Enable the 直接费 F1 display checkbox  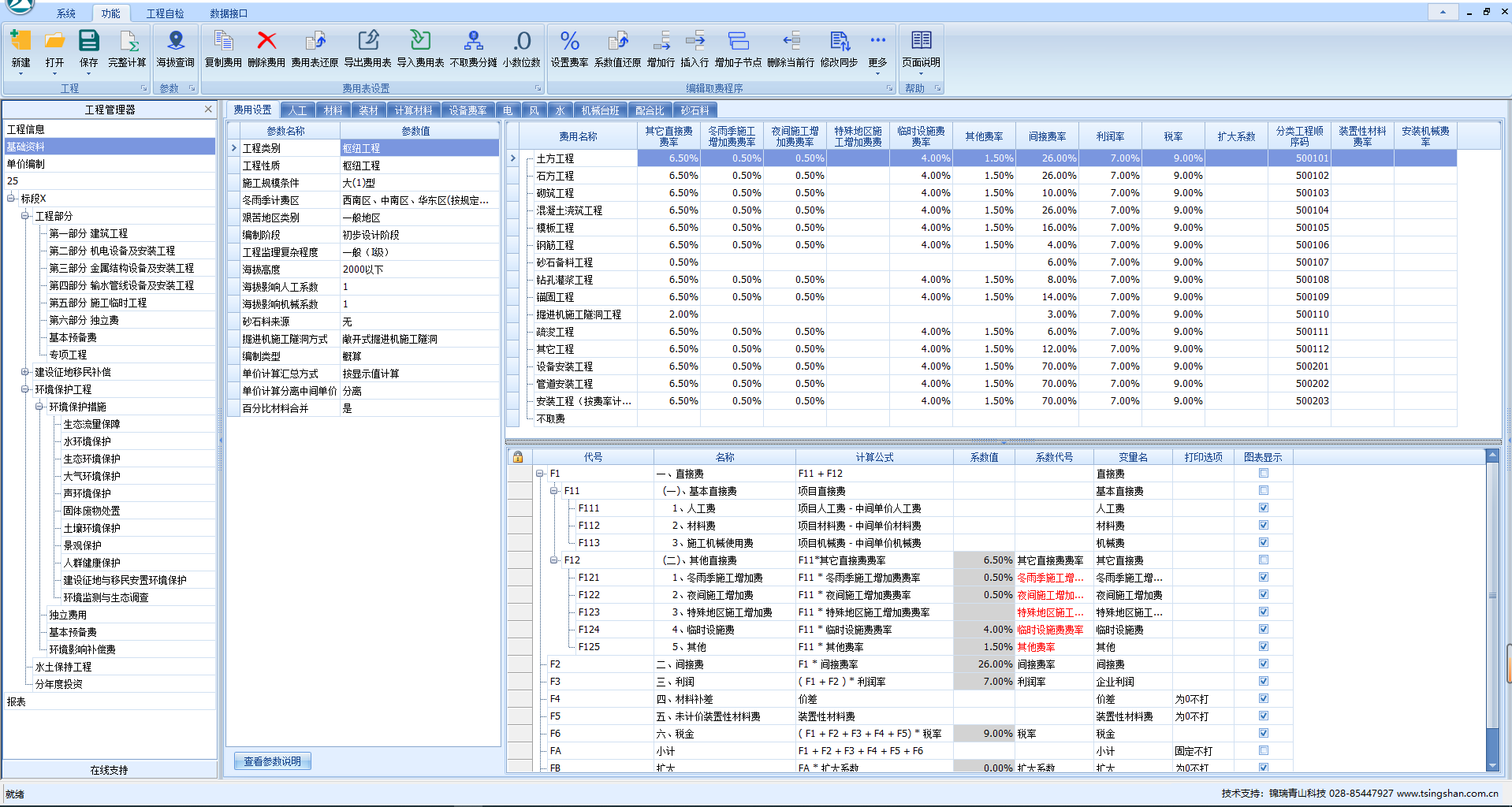[x=1264, y=474]
